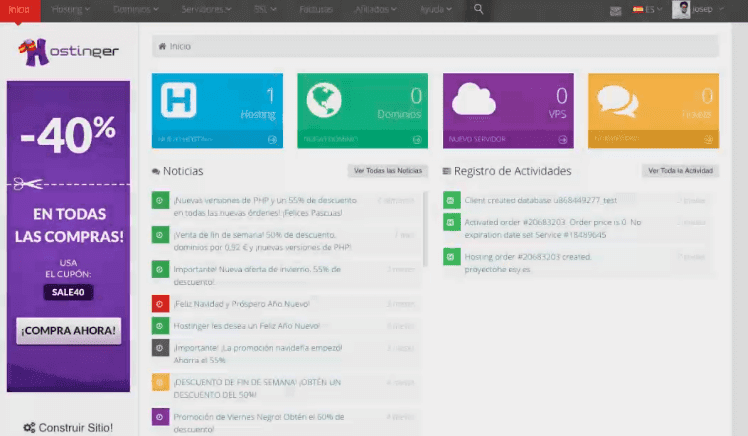Click the ¡COMPRA AHORA! banner button
The width and height of the screenshot is (748, 436).
coord(68,331)
